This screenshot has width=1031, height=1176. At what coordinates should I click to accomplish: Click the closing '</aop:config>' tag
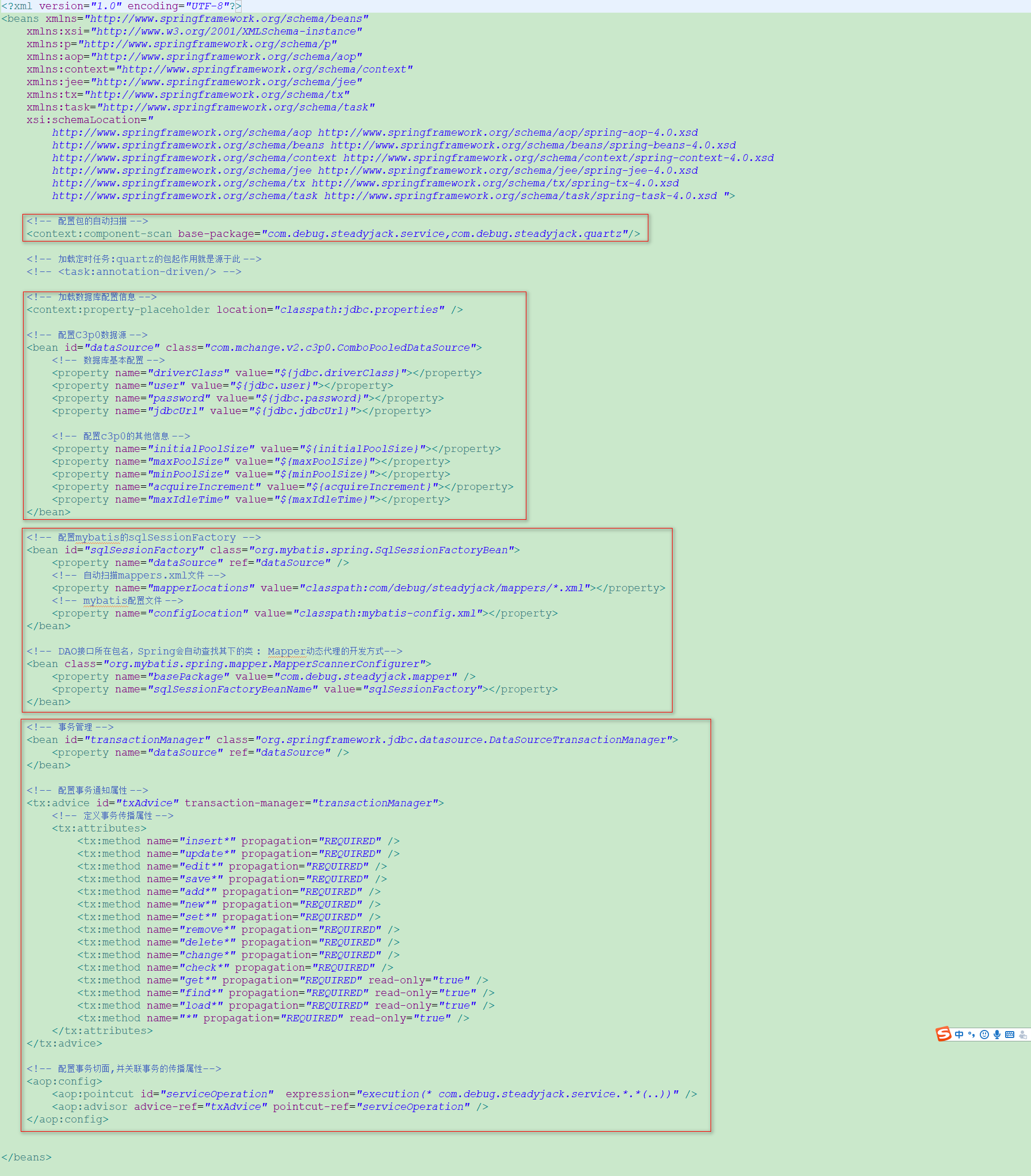pos(67,1120)
